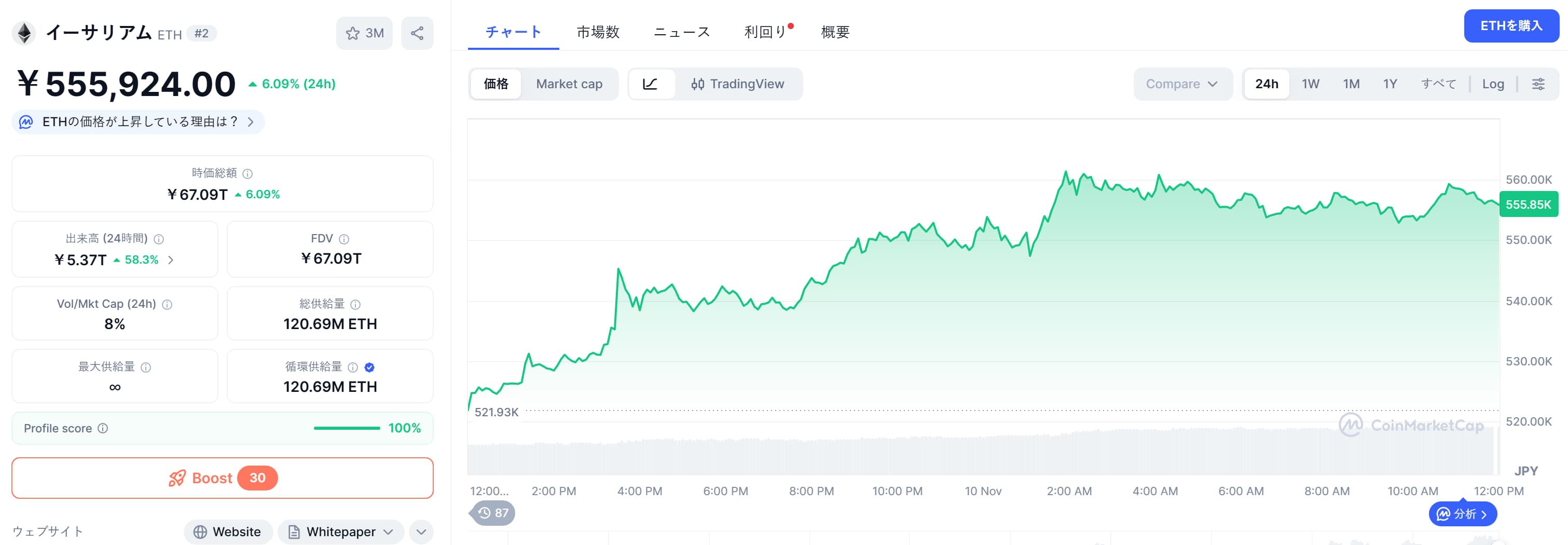Open the Website link
The image size is (1568, 545).
click(x=228, y=532)
